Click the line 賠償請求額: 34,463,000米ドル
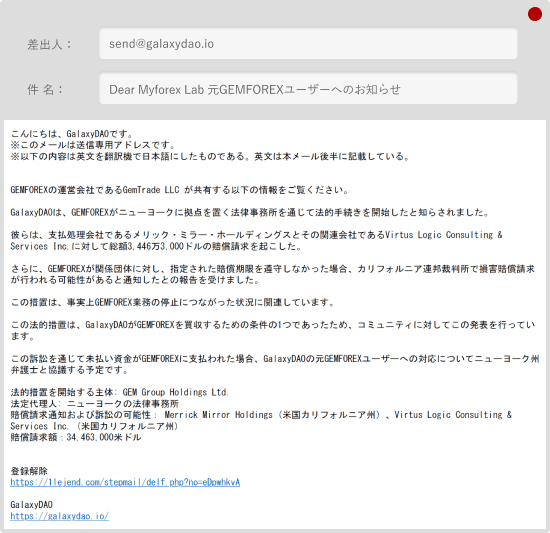 pyautogui.click(x=76, y=437)
